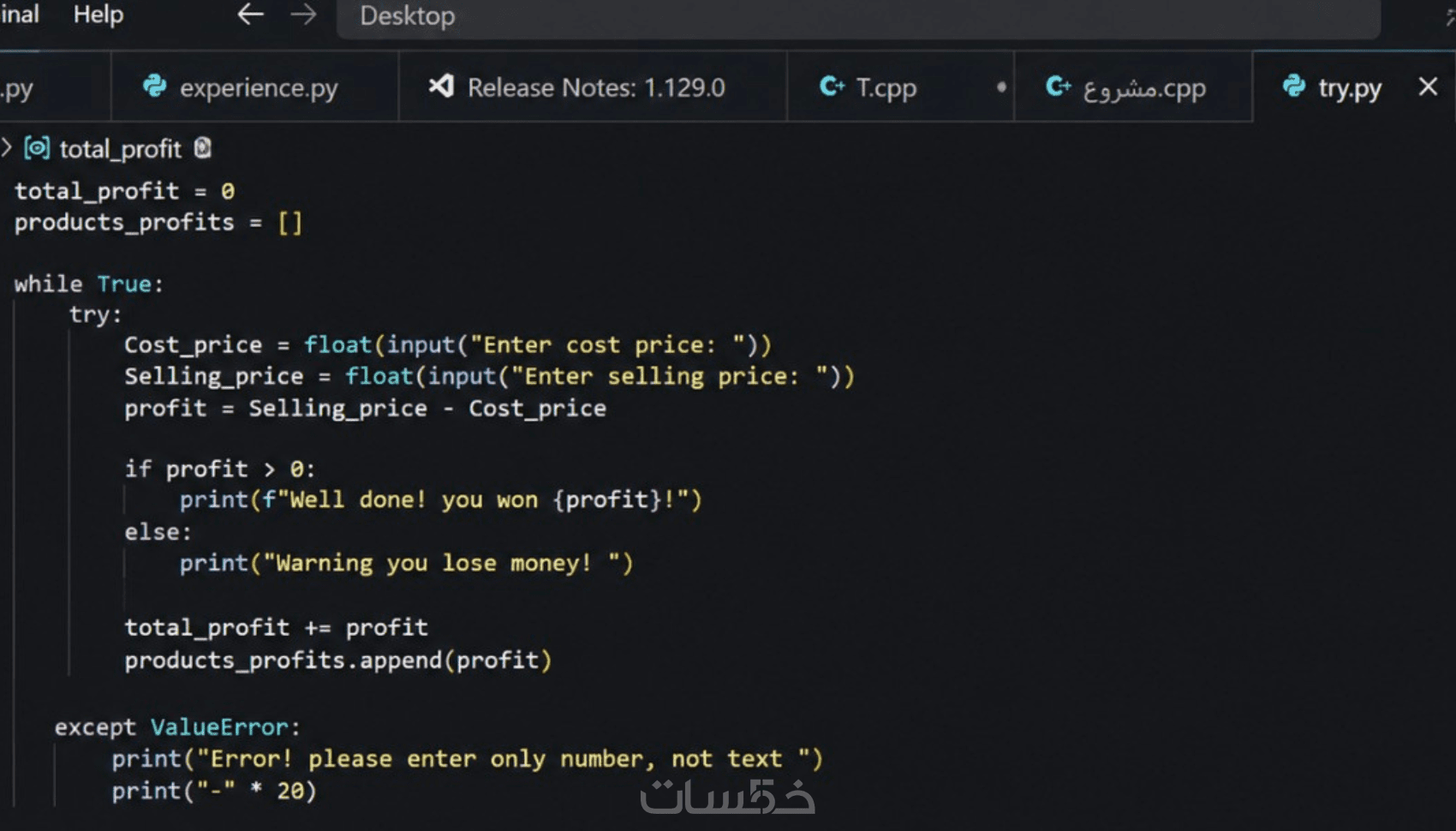Click the "products_profits.append(profit)" line
Screen dimensions: 1456x831
338,661
